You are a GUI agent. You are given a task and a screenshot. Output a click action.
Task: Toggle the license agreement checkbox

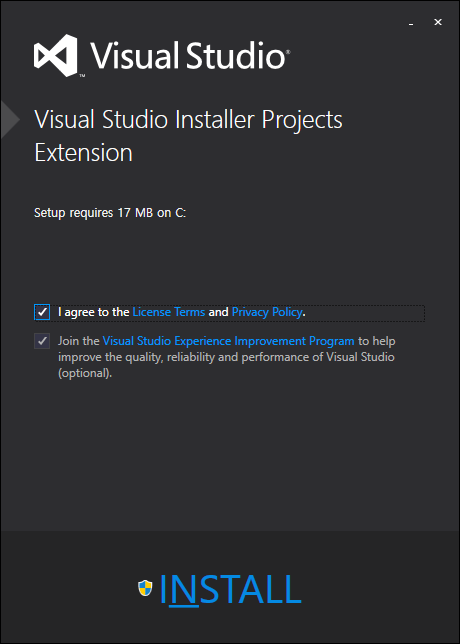coord(42,312)
